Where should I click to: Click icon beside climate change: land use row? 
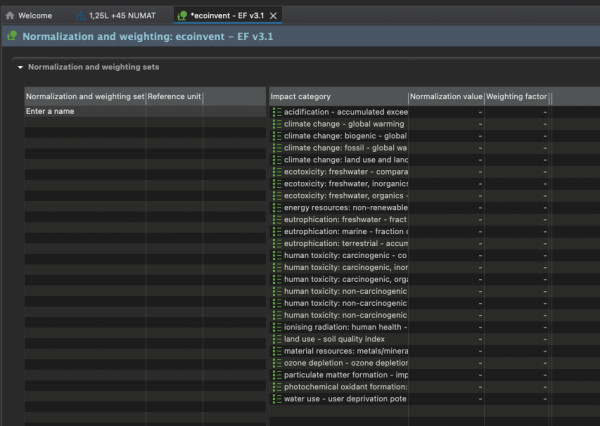tap(277, 160)
